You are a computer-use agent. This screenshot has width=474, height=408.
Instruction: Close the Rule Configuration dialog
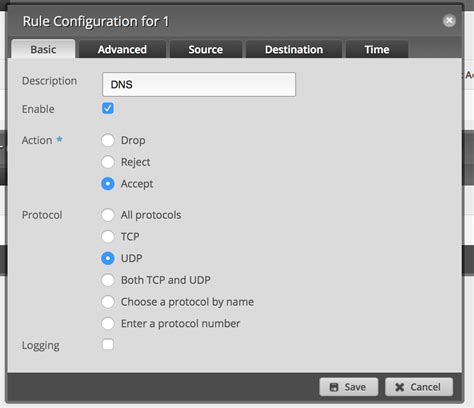449,21
